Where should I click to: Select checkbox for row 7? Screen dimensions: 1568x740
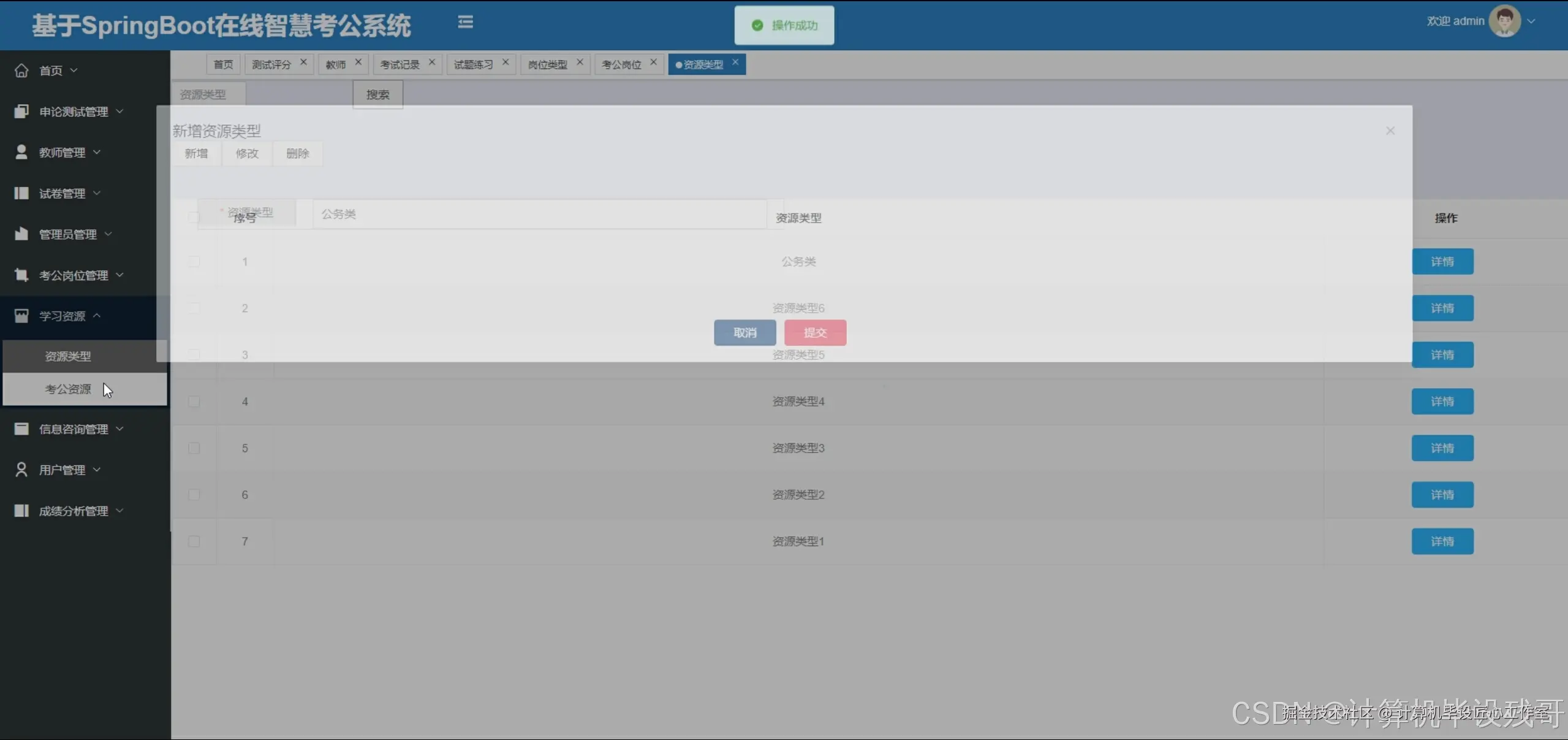pos(194,541)
